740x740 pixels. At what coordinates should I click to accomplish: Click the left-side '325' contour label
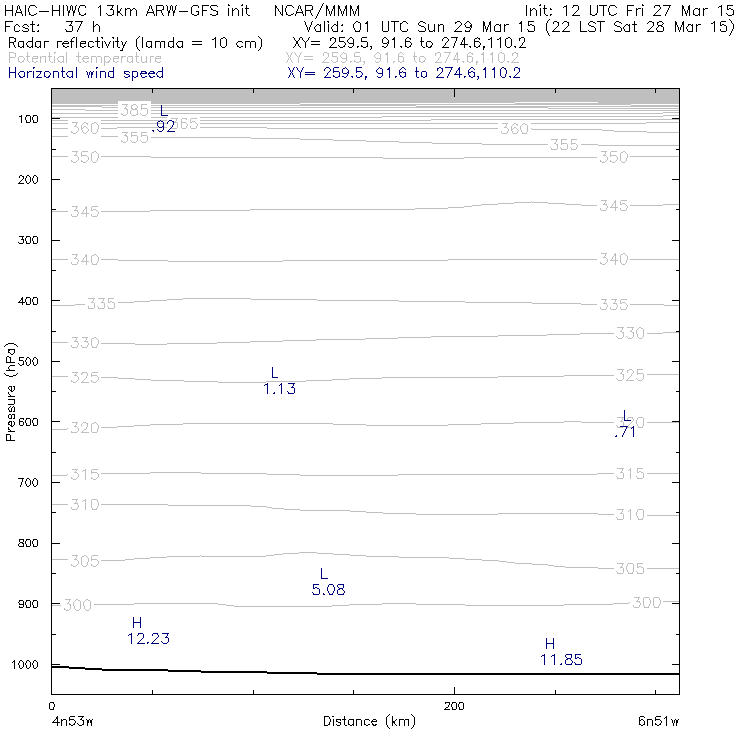point(84,377)
